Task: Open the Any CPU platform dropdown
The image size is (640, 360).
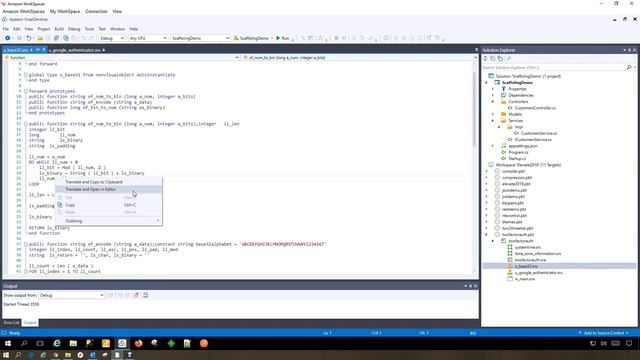Action: (148, 38)
